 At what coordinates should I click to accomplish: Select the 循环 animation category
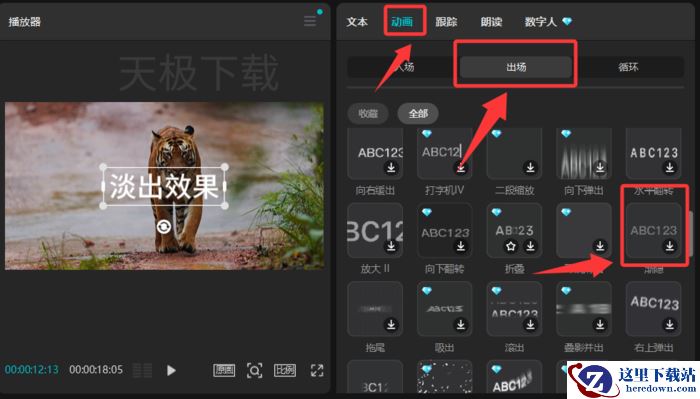click(628, 67)
